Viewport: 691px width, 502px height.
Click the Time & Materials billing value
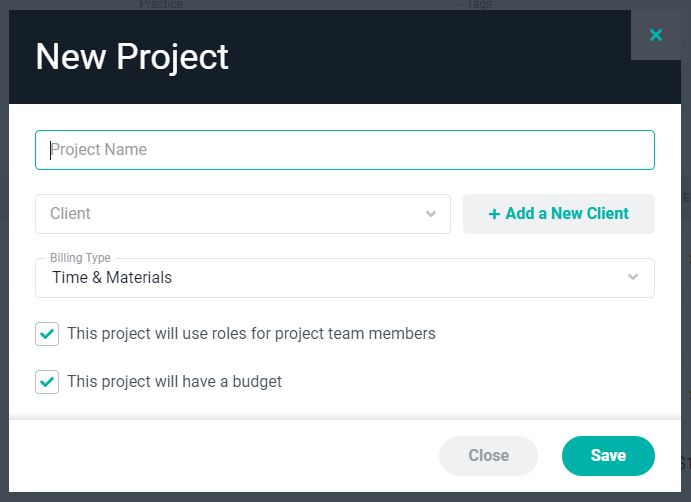[112, 278]
